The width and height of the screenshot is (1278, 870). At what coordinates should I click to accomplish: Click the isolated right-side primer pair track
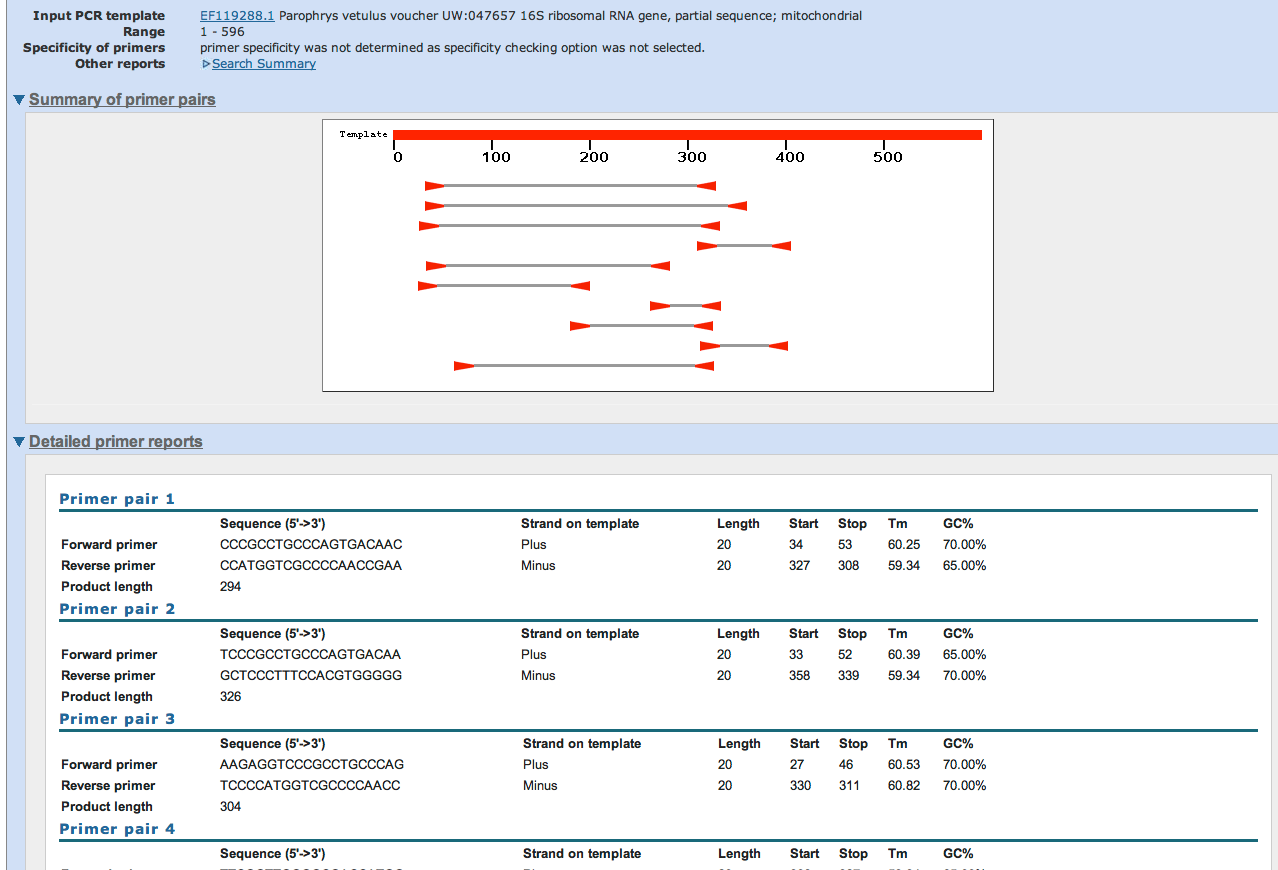click(x=743, y=245)
